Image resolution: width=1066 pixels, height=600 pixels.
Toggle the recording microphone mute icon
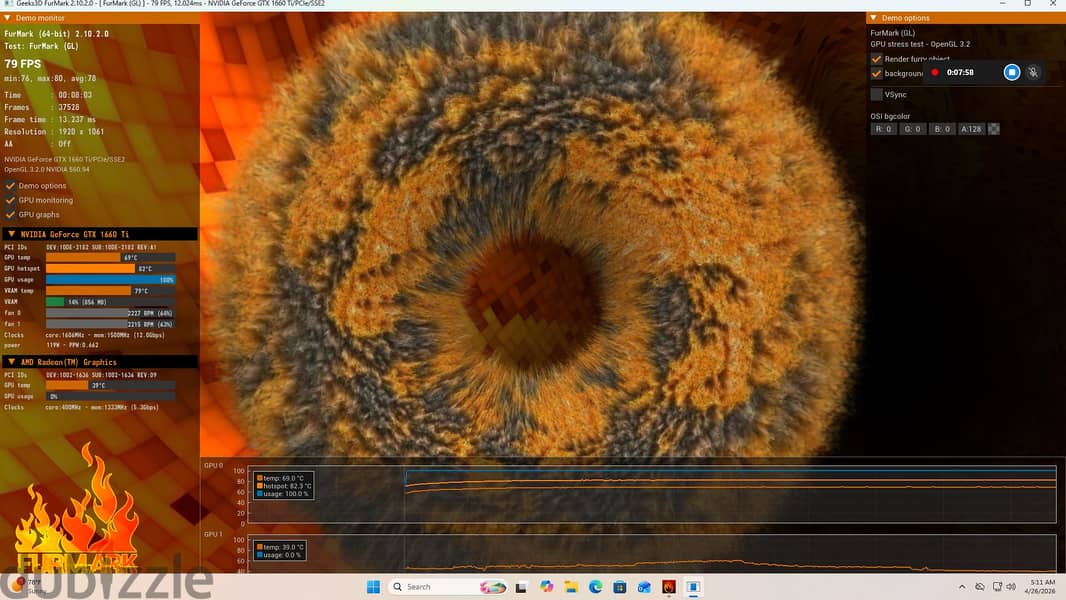click(x=1033, y=72)
